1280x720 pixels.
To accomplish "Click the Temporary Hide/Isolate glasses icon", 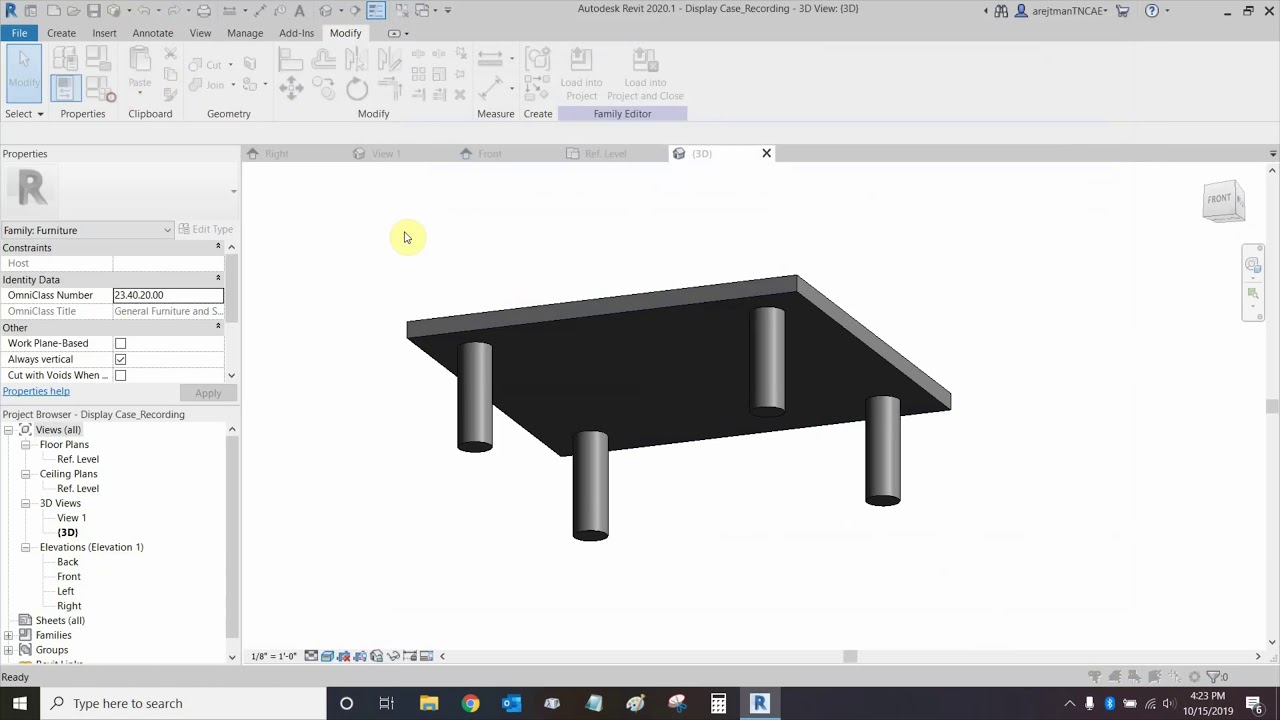I will coord(393,656).
